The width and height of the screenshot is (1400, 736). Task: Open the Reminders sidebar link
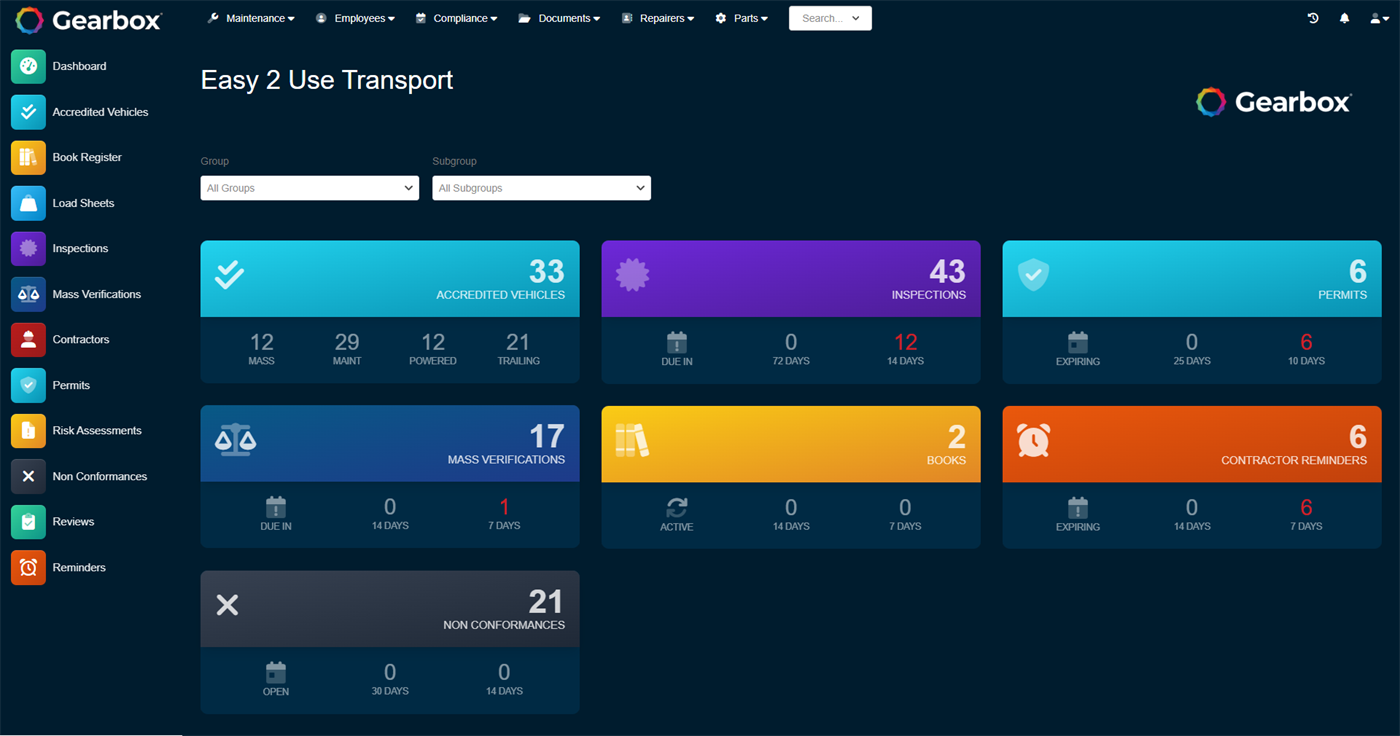[x=79, y=567]
